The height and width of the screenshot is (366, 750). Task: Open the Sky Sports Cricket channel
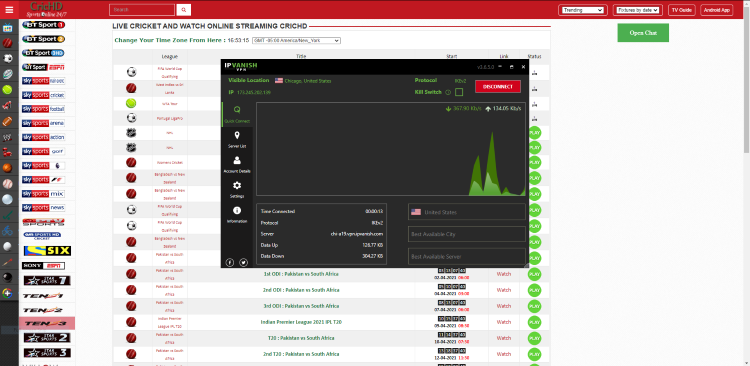[44, 95]
